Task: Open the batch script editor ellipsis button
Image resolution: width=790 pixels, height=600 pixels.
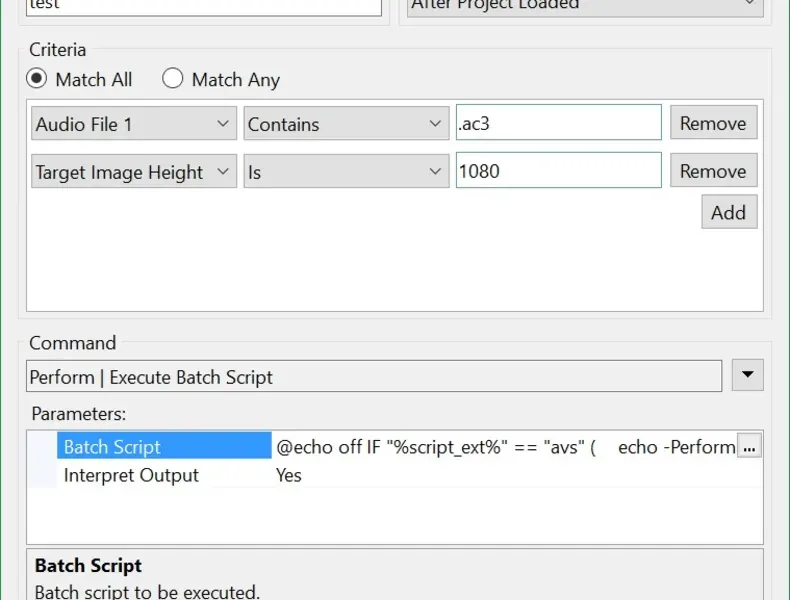Action: click(749, 447)
